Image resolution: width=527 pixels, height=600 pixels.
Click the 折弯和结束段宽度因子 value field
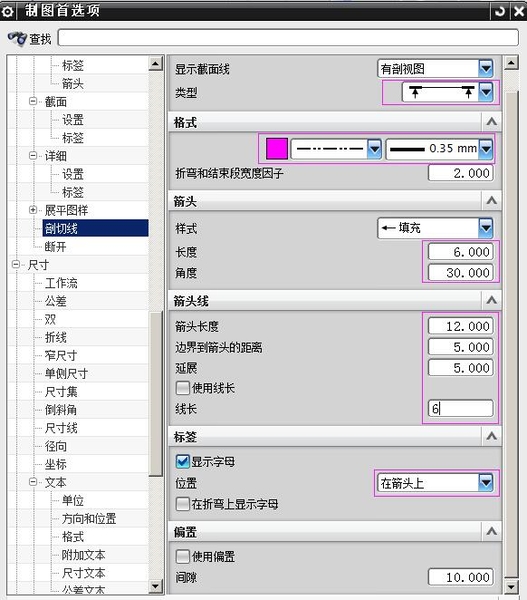pyautogui.click(x=460, y=173)
